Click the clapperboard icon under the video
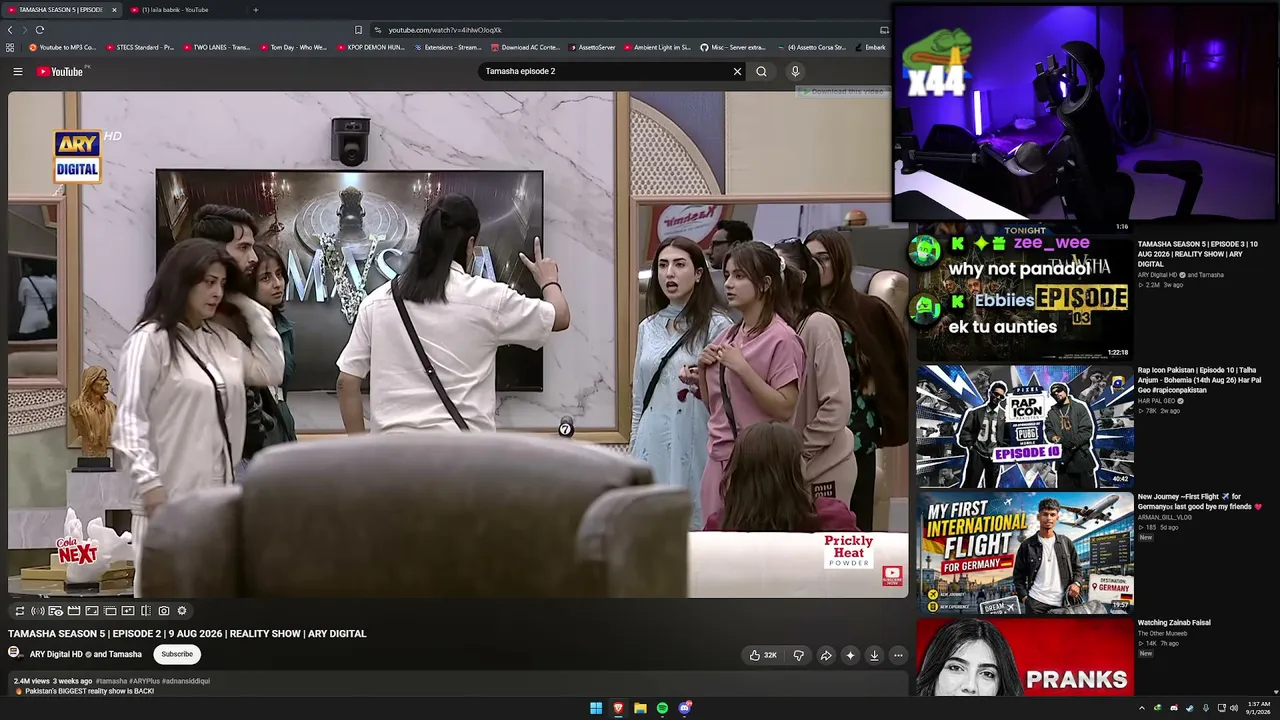Image resolution: width=1280 pixels, height=720 pixels. [74, 611]
